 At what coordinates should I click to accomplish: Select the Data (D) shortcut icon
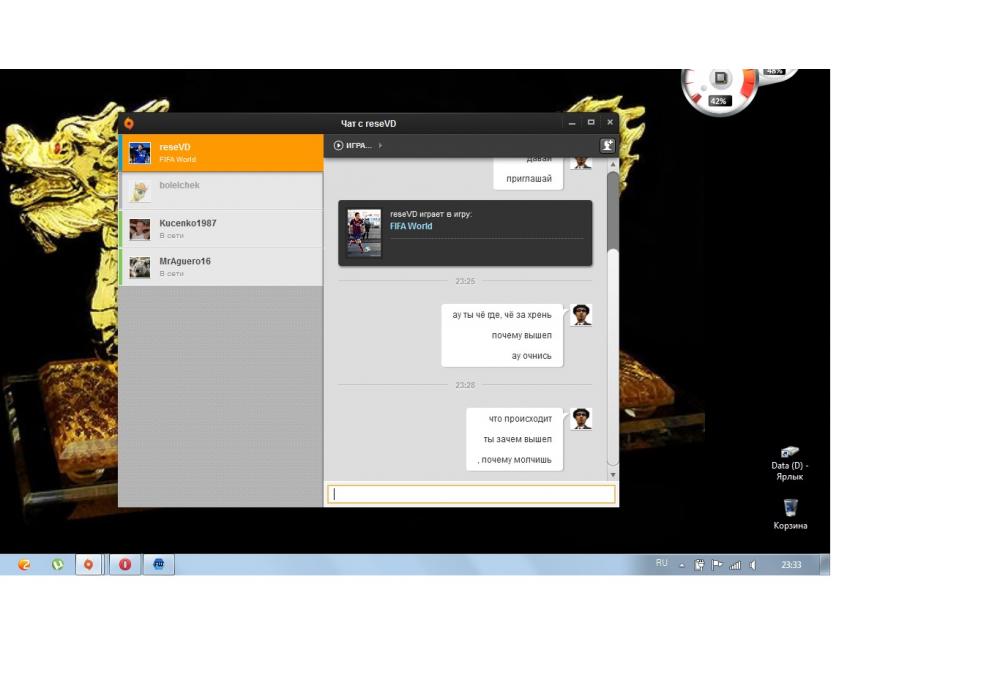click(790, 453)
